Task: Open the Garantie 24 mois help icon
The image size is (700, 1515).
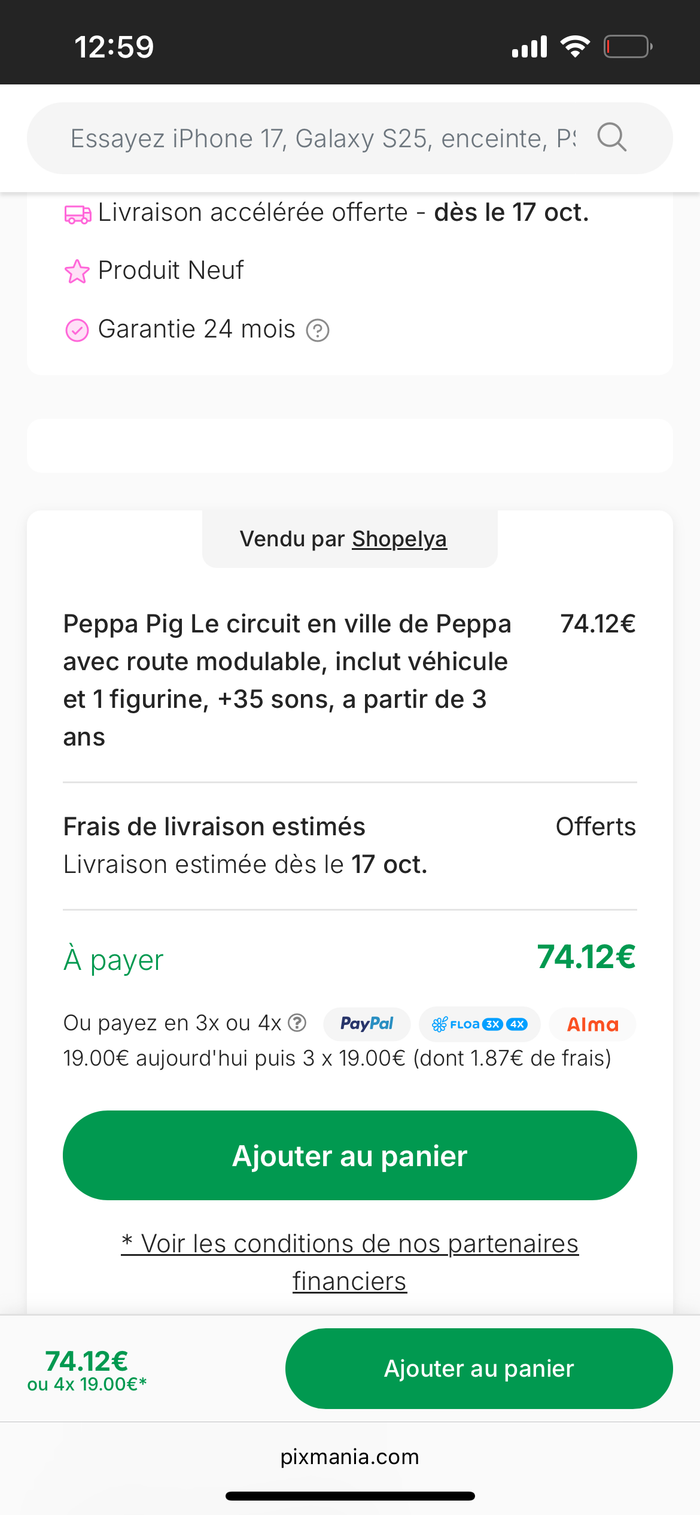Action: click(x=317, y=330)
